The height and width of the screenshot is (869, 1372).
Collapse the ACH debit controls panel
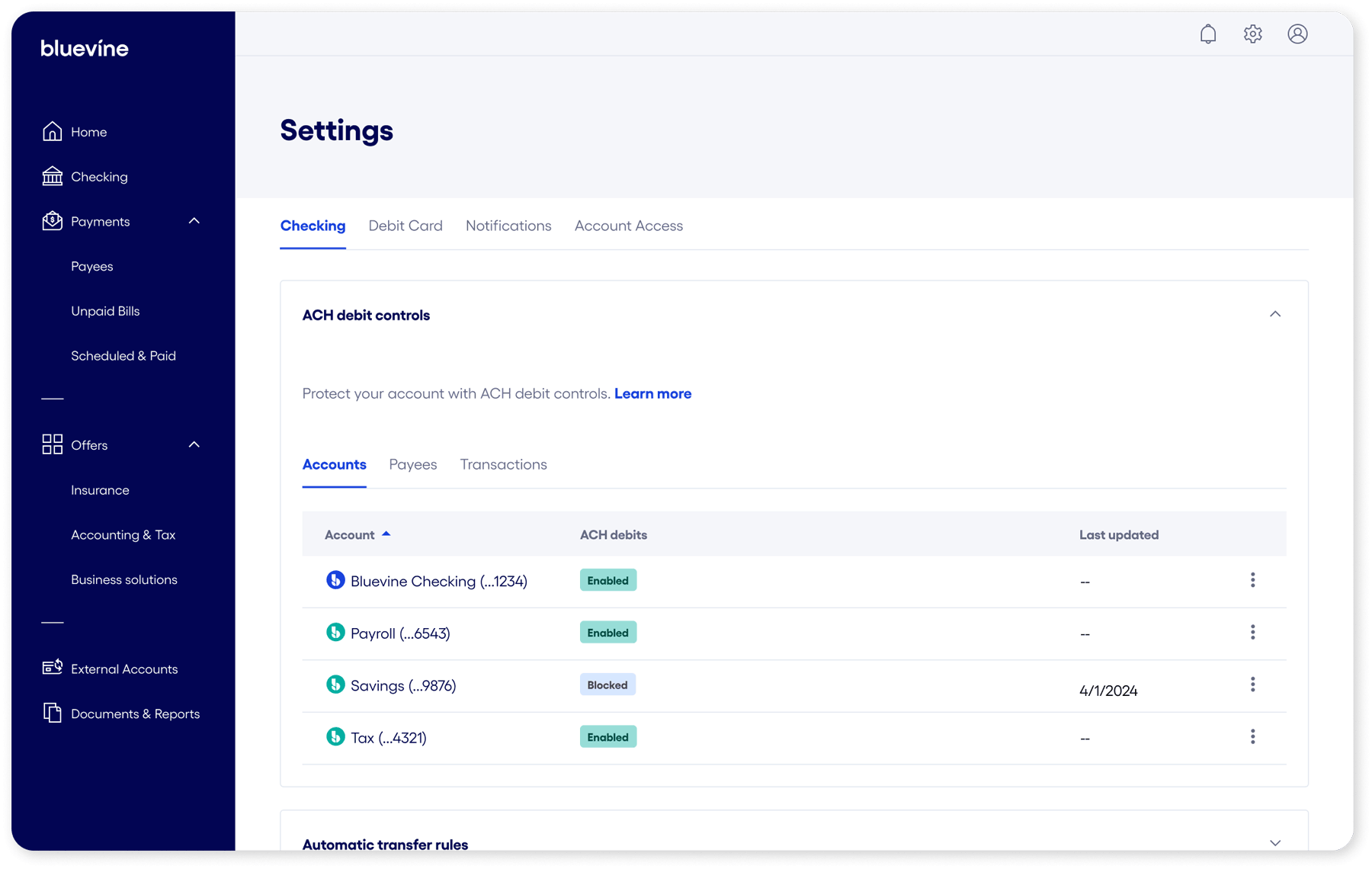pyautogui.click(x=1274, y=315)
